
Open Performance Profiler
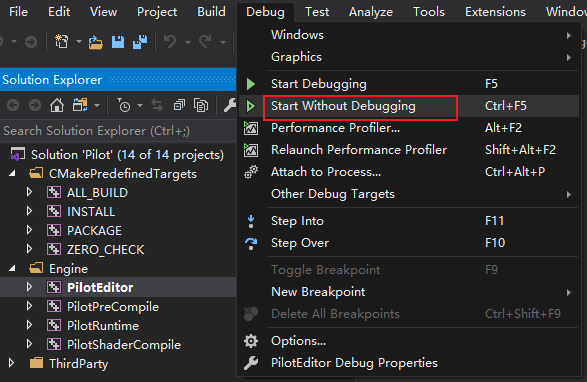tap(408, 128)
